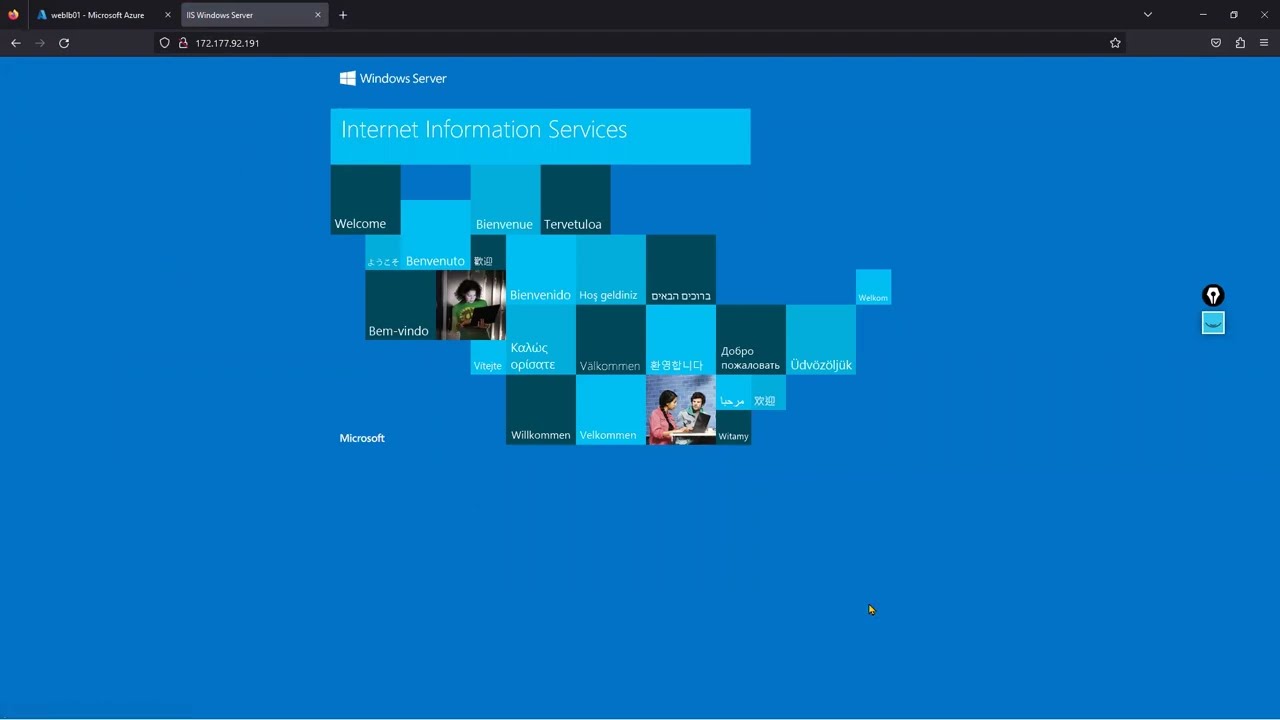Go forward to the next page

40,43
